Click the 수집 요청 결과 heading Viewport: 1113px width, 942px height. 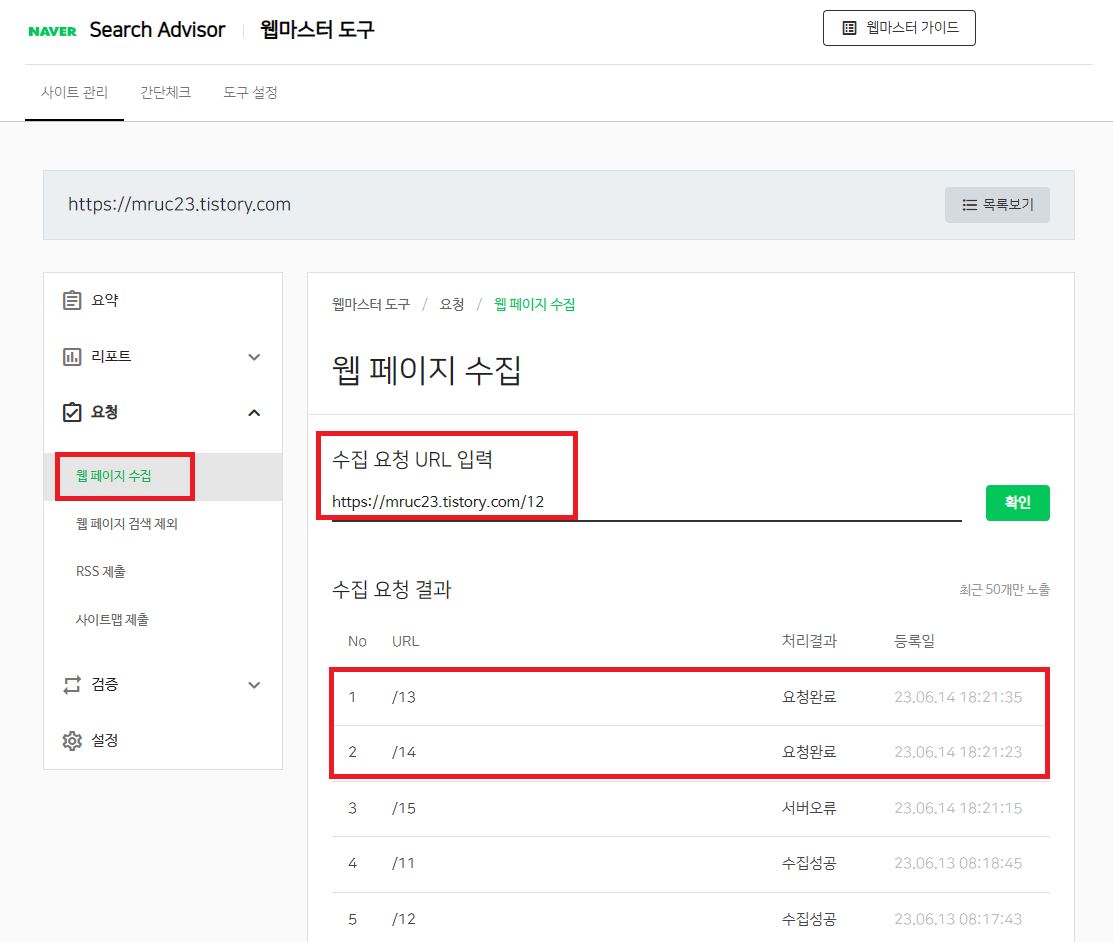(x=392, y=589)
